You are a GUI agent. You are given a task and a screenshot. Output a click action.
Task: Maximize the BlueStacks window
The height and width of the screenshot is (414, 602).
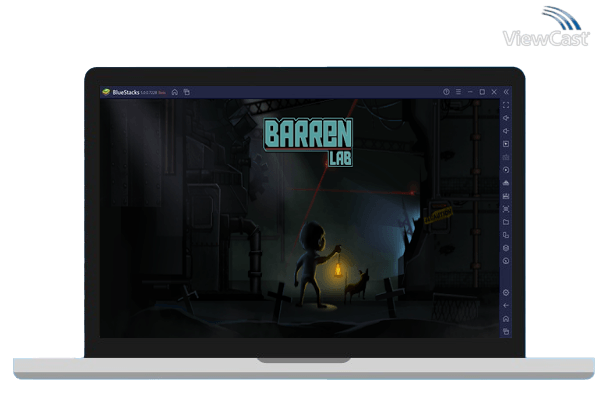click(482, 92)
